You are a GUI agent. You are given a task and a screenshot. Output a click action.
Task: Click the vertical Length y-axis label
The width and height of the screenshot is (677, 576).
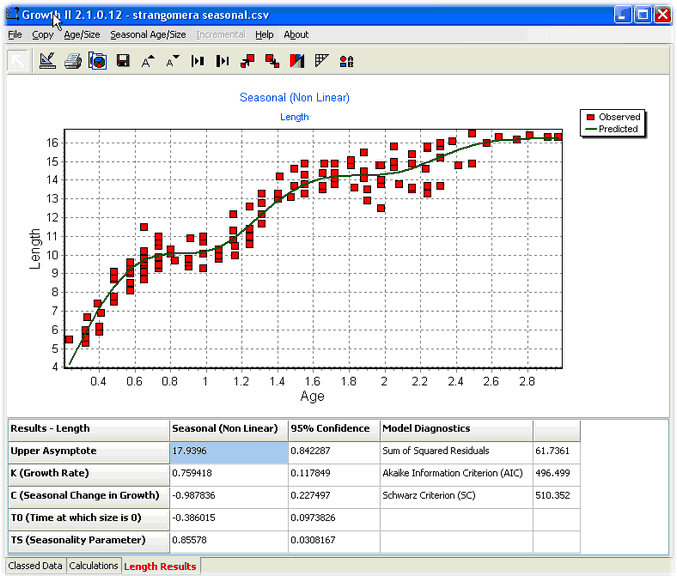click(35, 249)
